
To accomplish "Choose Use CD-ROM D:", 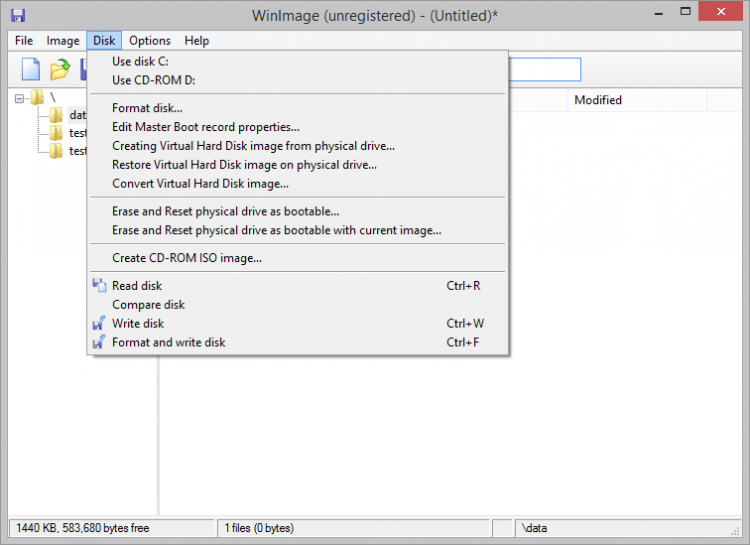I will tap(298, 80).
